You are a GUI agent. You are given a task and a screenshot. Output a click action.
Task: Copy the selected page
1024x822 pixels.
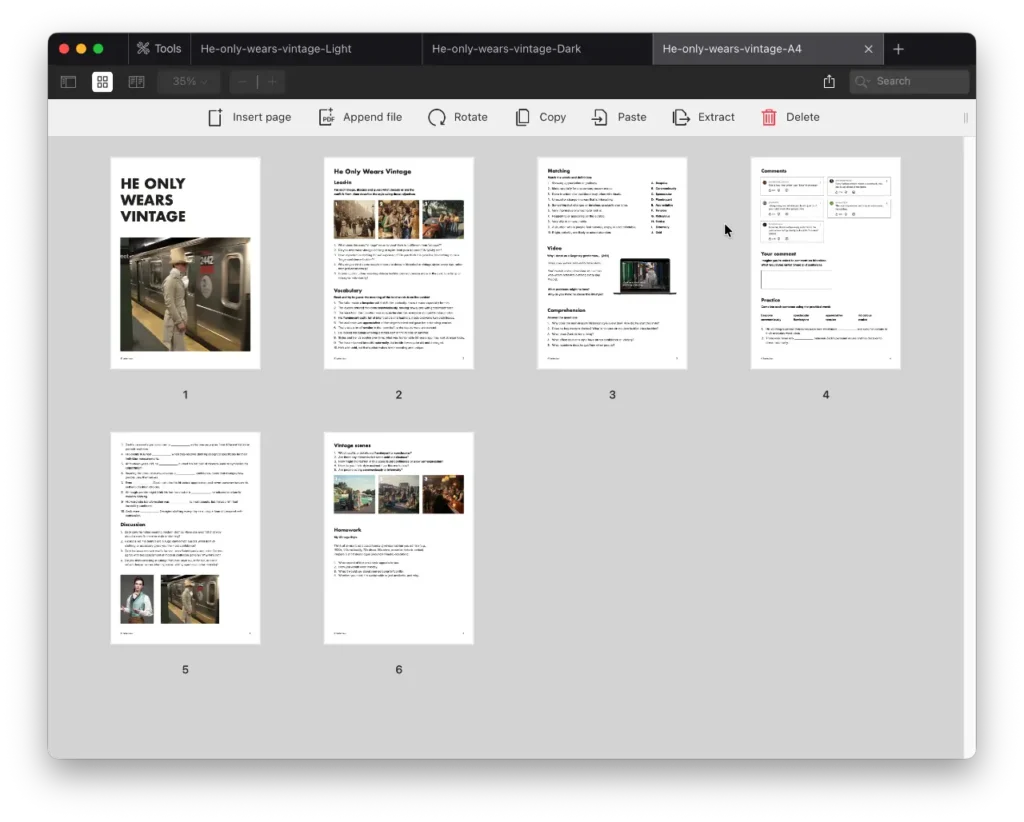540,117
